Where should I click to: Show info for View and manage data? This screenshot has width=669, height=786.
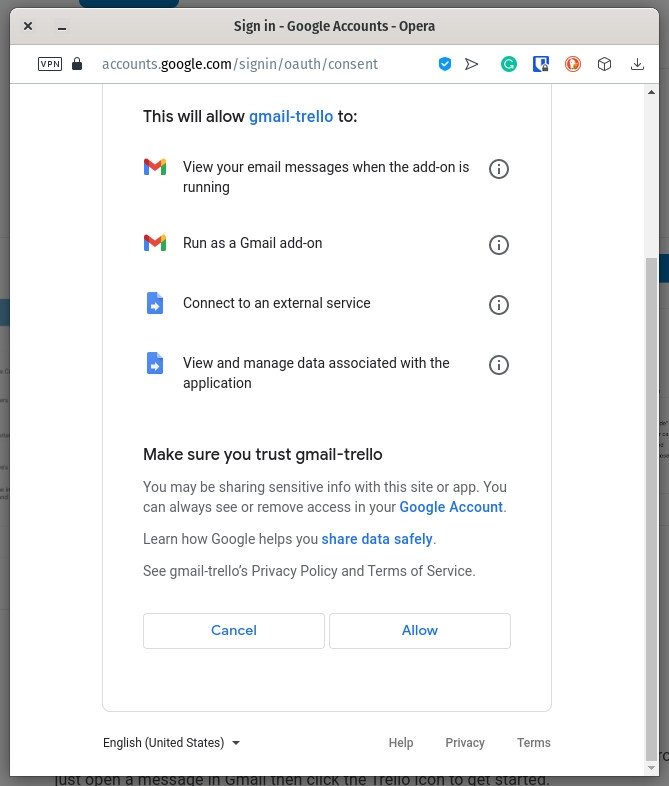point(499,365)
